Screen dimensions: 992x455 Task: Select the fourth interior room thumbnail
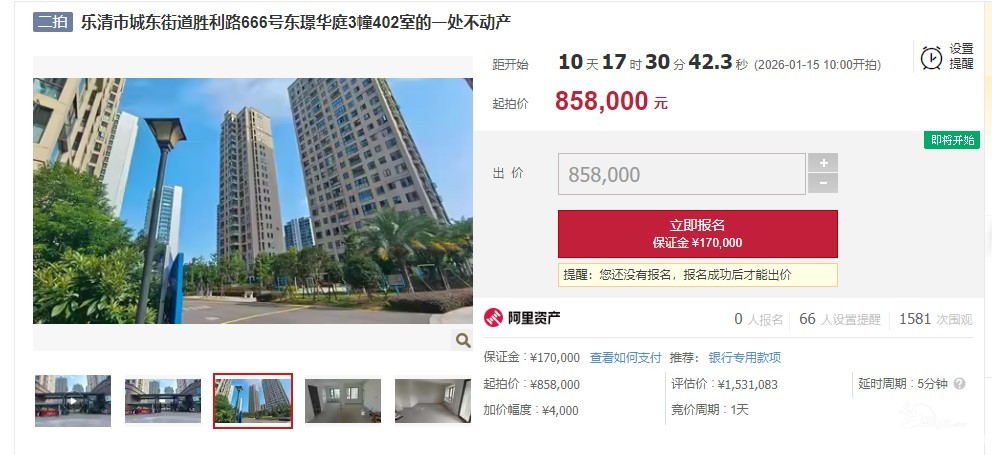[x=343, y=401]
